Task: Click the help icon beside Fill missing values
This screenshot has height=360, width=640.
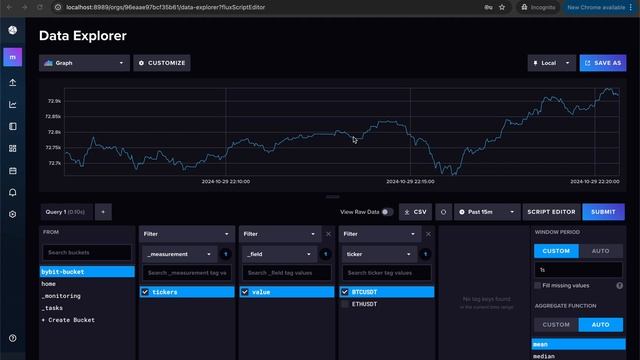Action: [x=619, y=286]
